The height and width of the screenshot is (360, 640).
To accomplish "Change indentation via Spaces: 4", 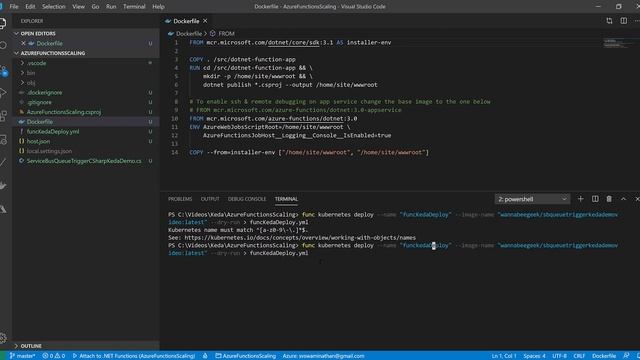I will pos(534,356).
